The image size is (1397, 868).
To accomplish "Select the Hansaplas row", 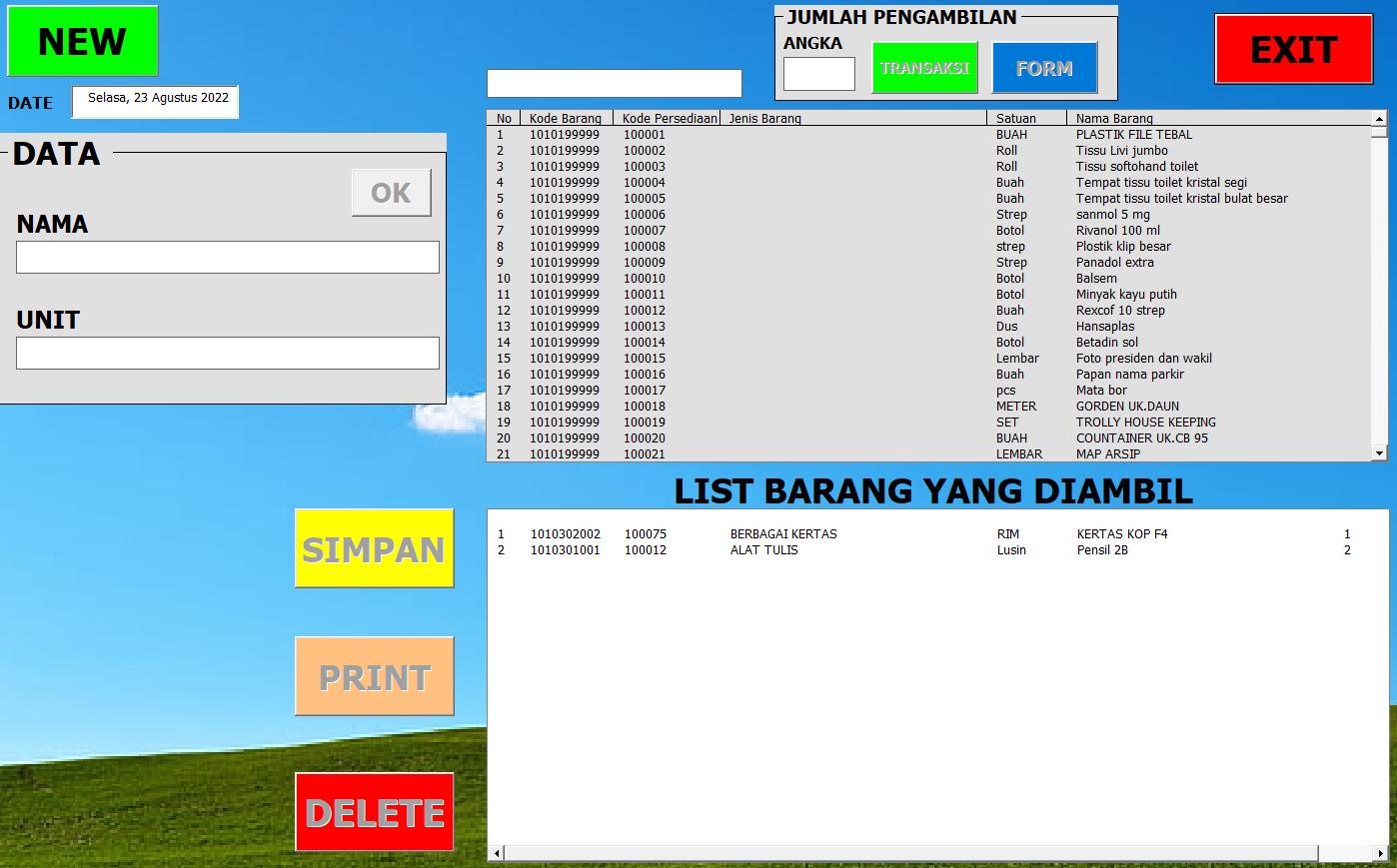I will [x=929, y=327].
